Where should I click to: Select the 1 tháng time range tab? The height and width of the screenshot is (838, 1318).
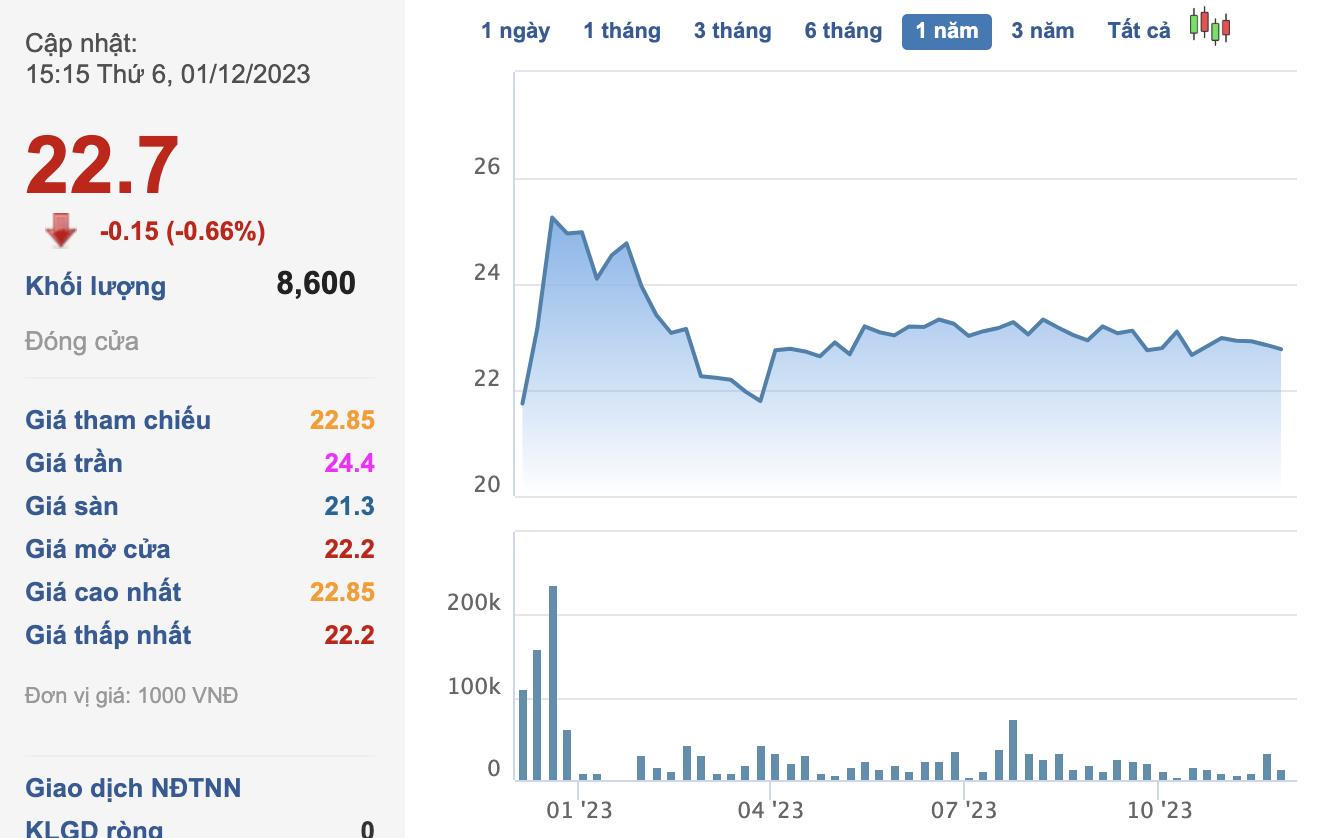click(x=622, y=31)
